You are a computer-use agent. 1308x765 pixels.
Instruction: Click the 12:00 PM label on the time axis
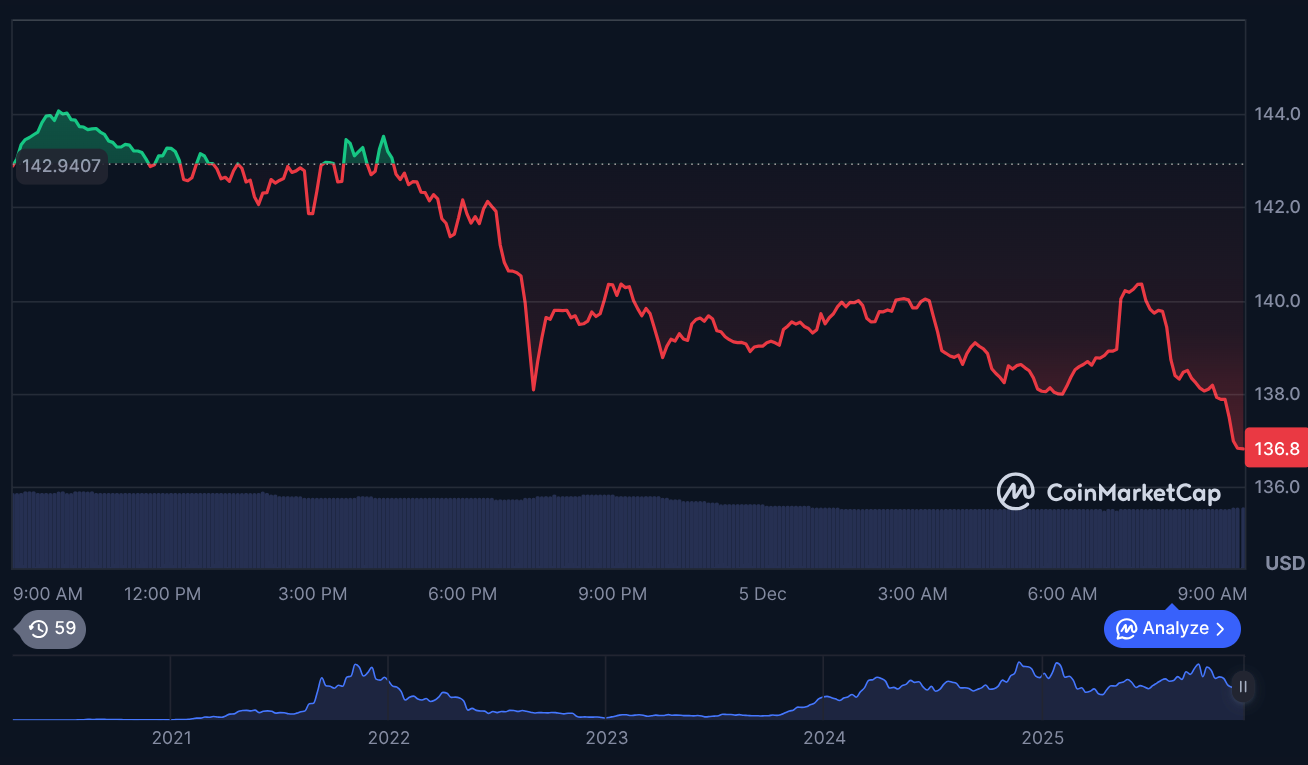(x=162, y=594)
